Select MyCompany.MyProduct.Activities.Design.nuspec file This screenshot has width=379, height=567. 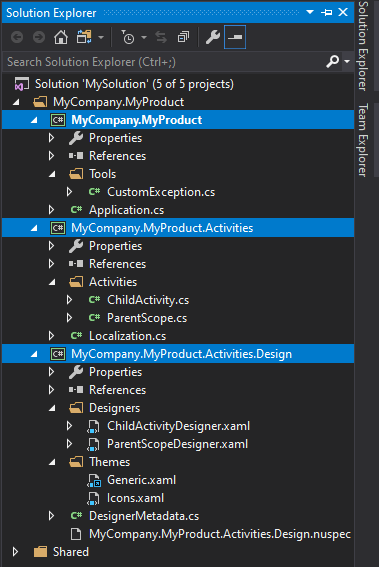[220, 534]
